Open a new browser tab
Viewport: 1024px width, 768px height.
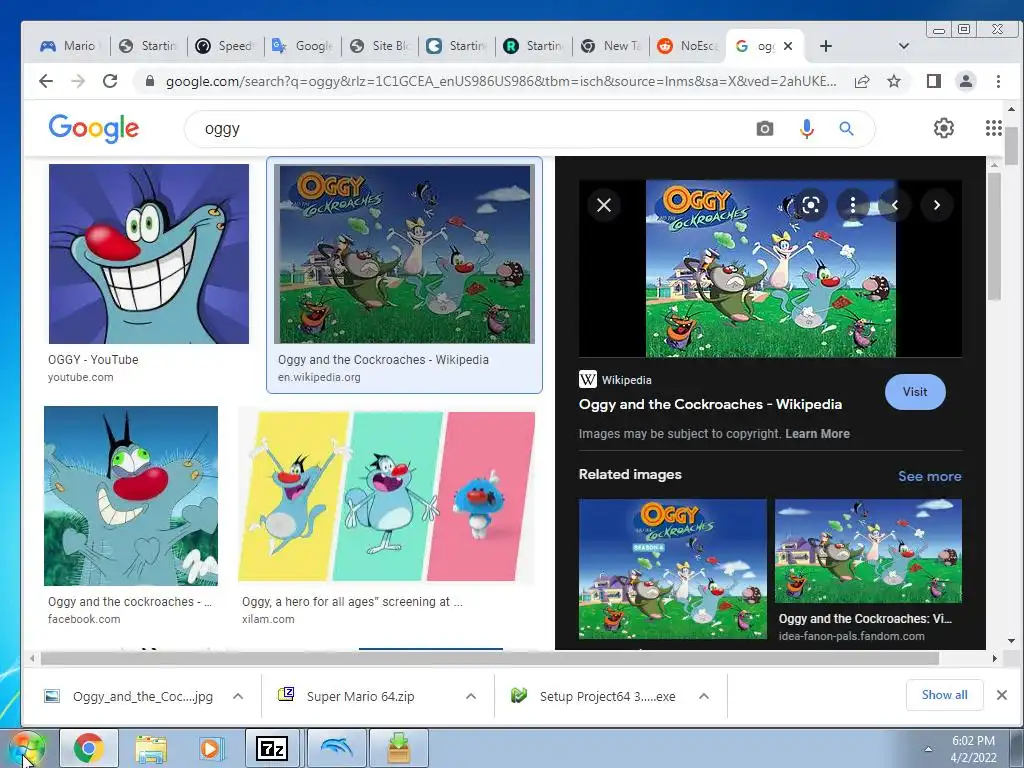[825, 46]
